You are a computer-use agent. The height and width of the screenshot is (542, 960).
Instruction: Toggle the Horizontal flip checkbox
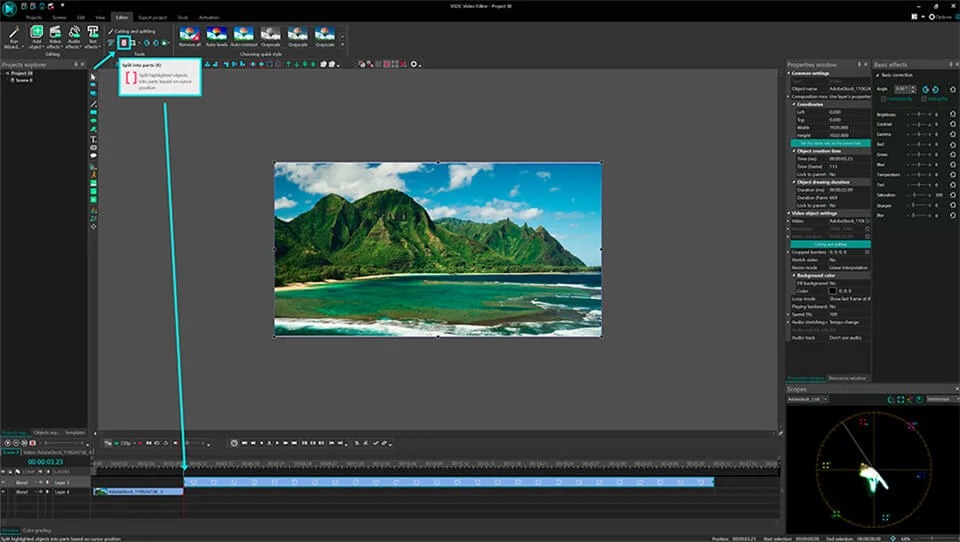point(884,99)
